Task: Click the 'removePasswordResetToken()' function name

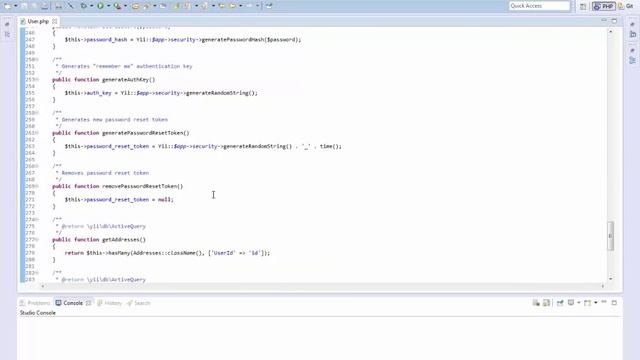Action: tap(142, 186)
